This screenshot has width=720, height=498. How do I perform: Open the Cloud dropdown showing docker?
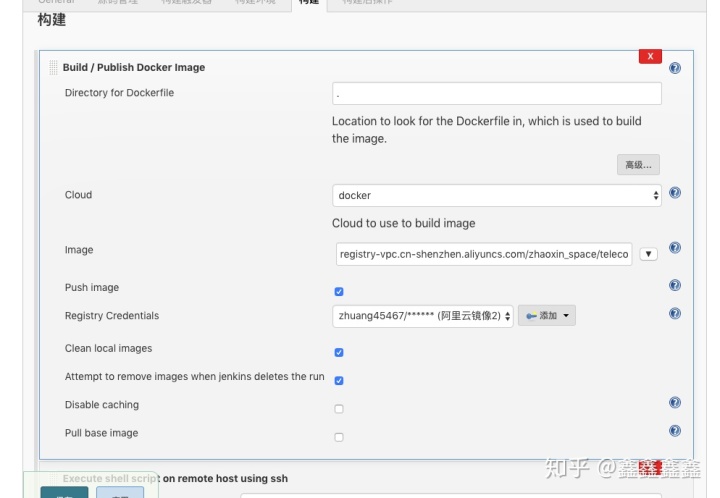pos(496,196)
